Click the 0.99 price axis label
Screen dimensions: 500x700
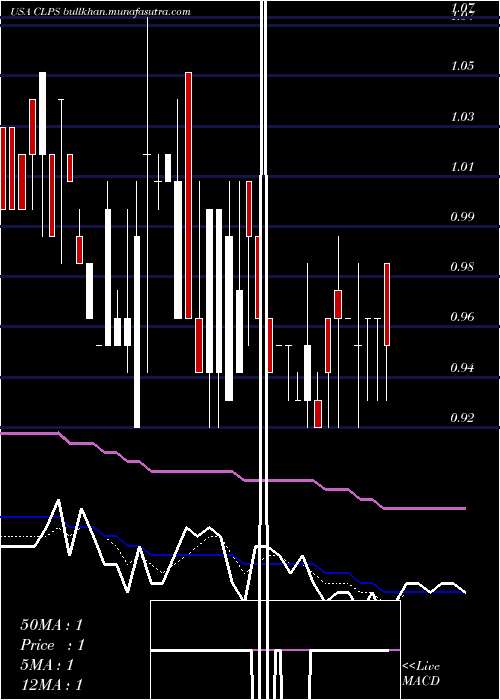click(x=462, y=217)
